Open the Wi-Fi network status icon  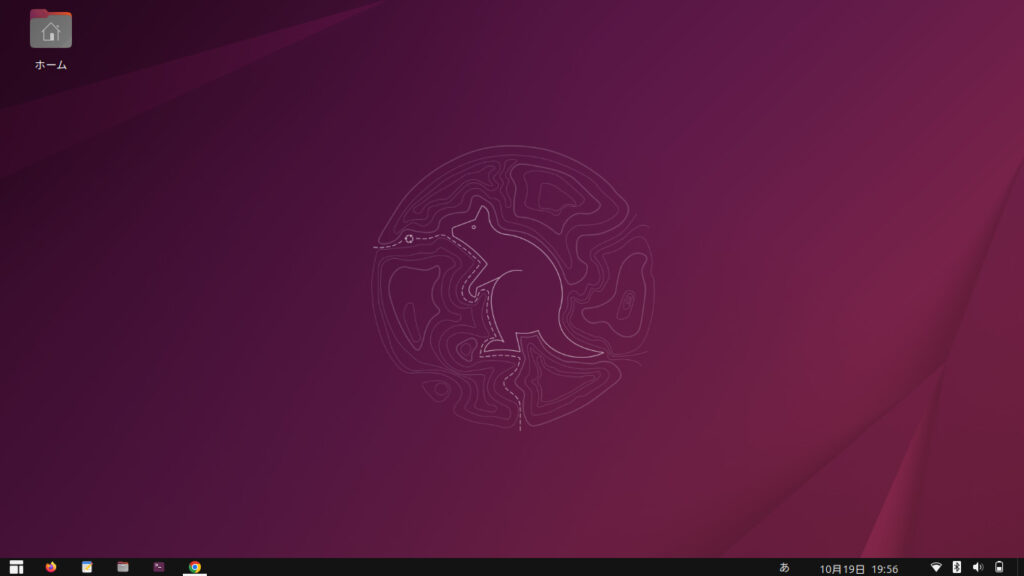[x=936, y=567]
